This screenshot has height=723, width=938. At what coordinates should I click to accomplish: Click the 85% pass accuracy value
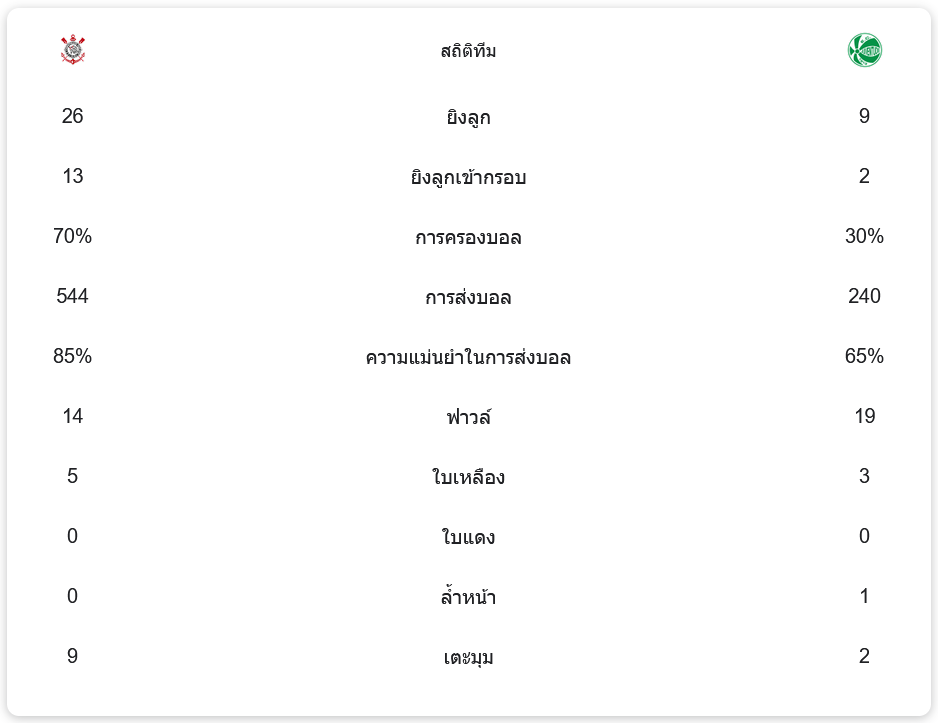(72, 357)
